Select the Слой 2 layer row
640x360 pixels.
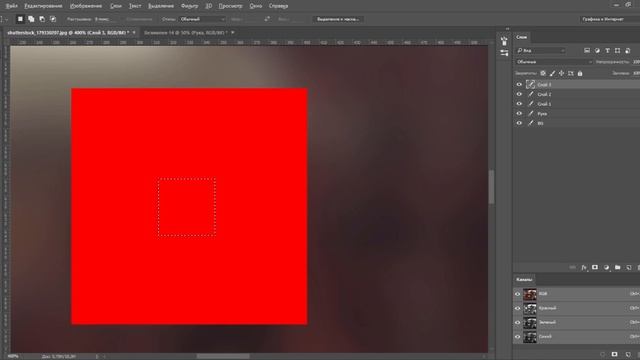pyautogui.click(x=576, y=94)
